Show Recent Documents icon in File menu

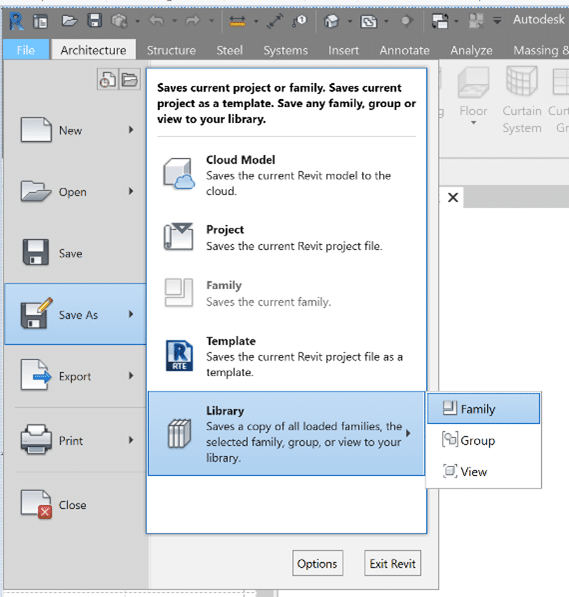click(x=108, y=80)
